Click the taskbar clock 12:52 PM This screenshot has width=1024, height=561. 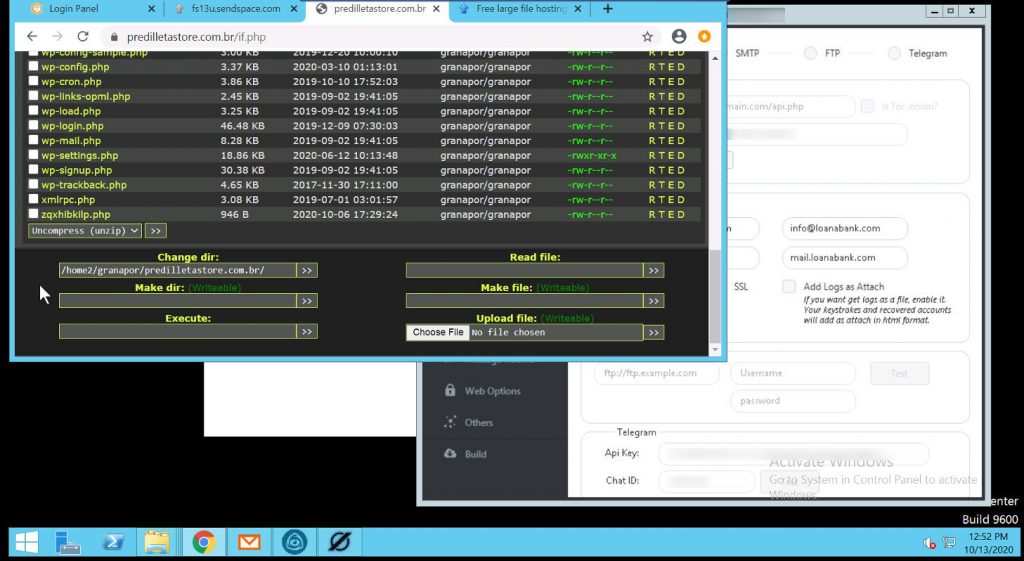991,537
